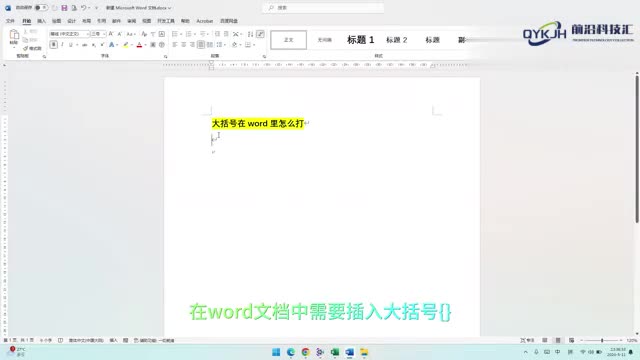Viewport: 640px width, 360px height.
Task: Toggle Bold formatting
Action: click(53, 44)
